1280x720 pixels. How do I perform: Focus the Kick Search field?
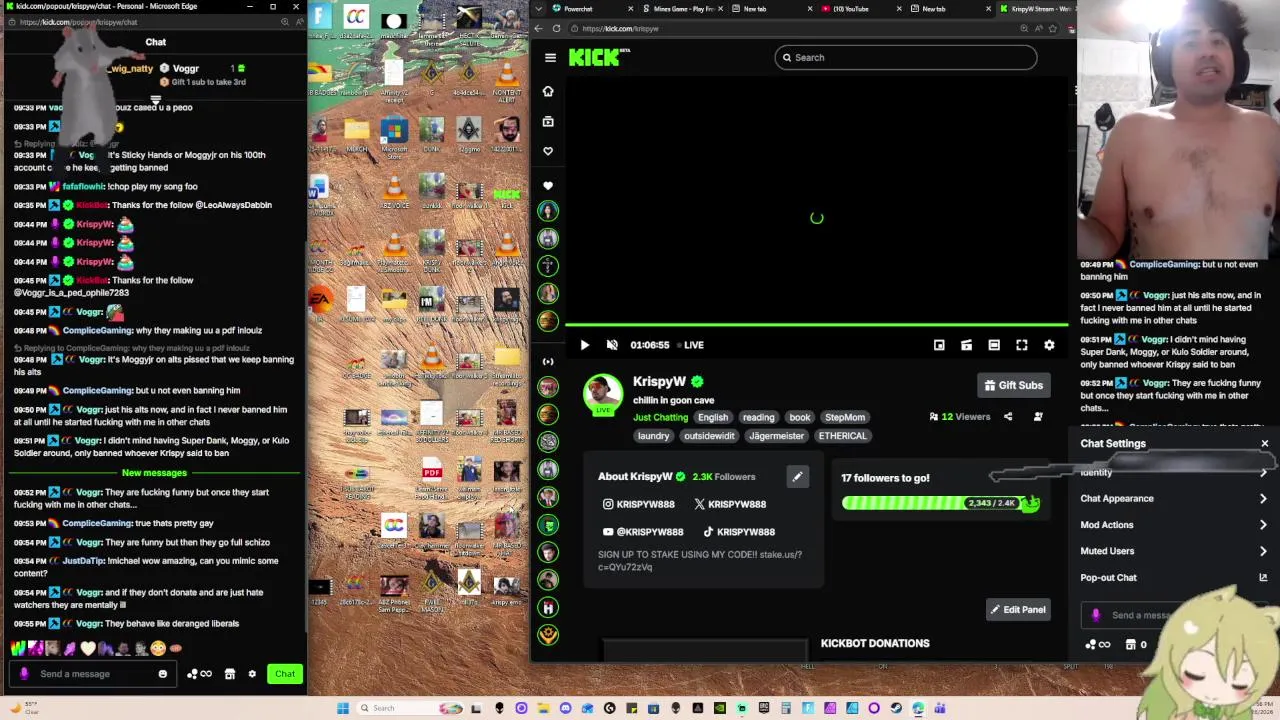coord(906,57)
